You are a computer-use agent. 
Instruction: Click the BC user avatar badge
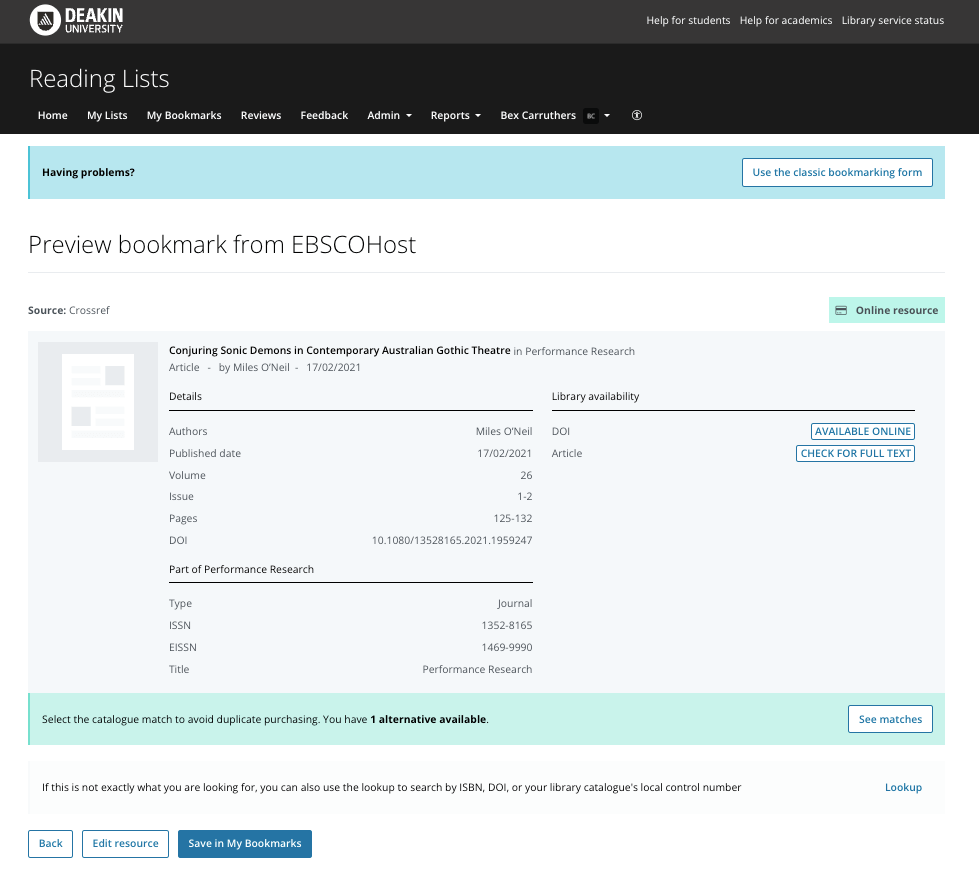[590, 116]
